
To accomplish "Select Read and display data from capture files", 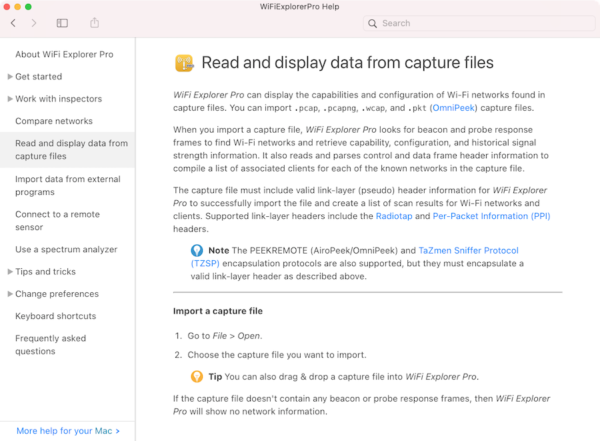I will click(67, 150).
